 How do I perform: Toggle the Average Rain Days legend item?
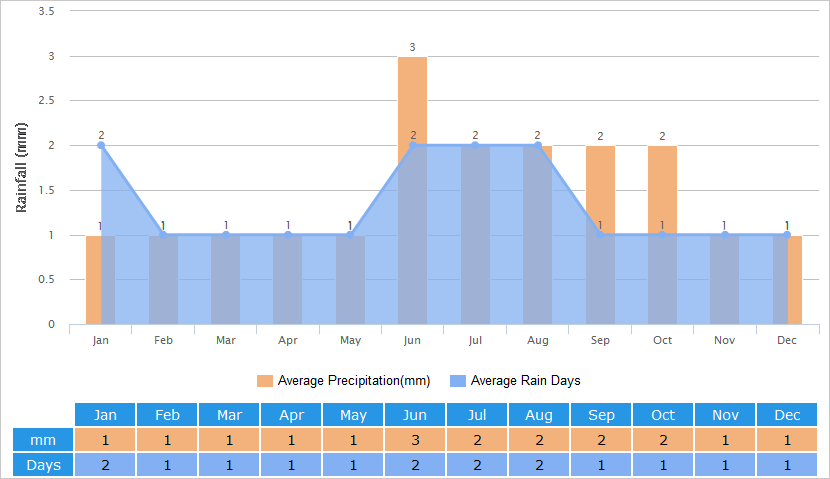[525, 381]
